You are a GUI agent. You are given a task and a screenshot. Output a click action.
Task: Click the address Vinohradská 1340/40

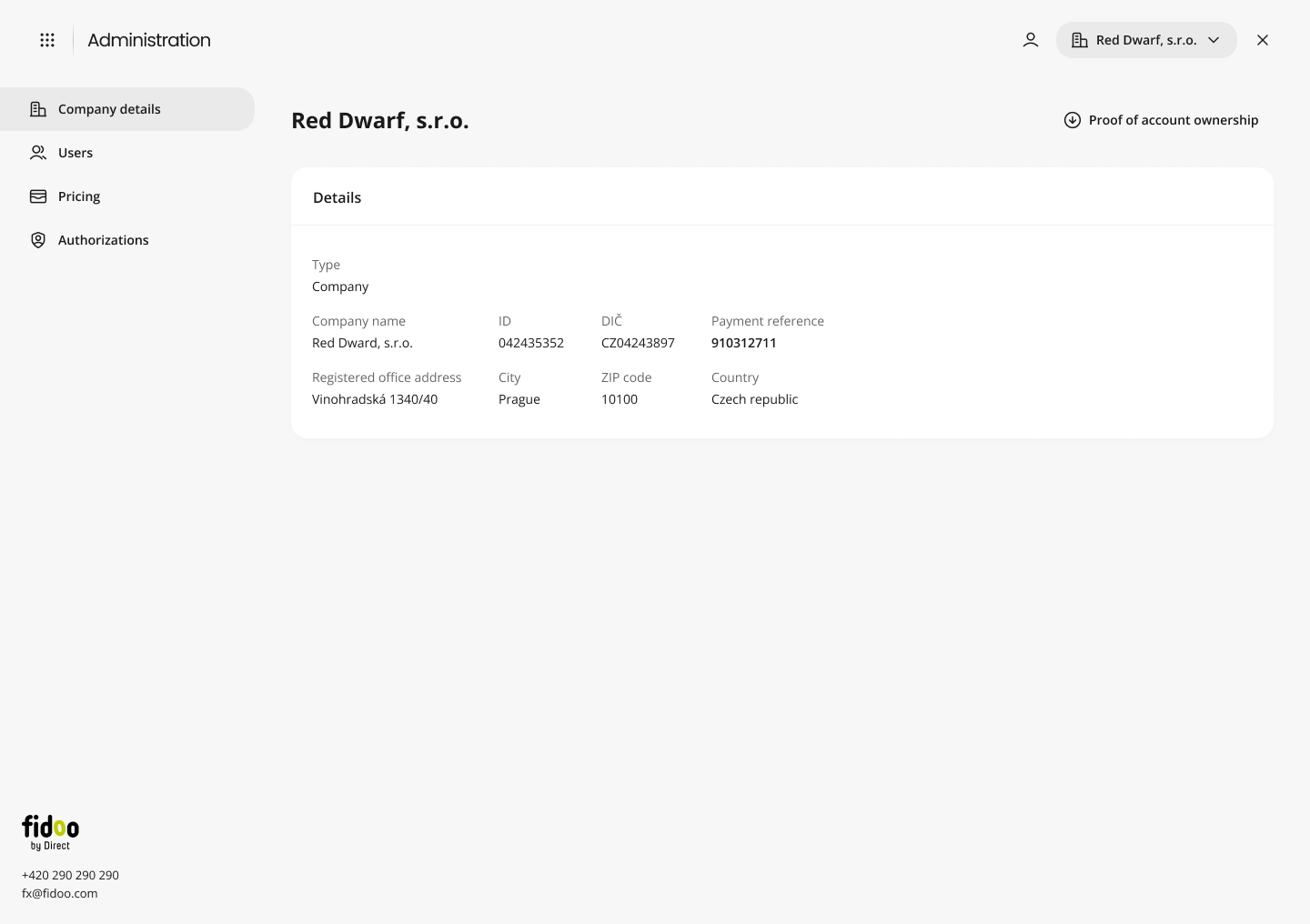pos(375,399)
